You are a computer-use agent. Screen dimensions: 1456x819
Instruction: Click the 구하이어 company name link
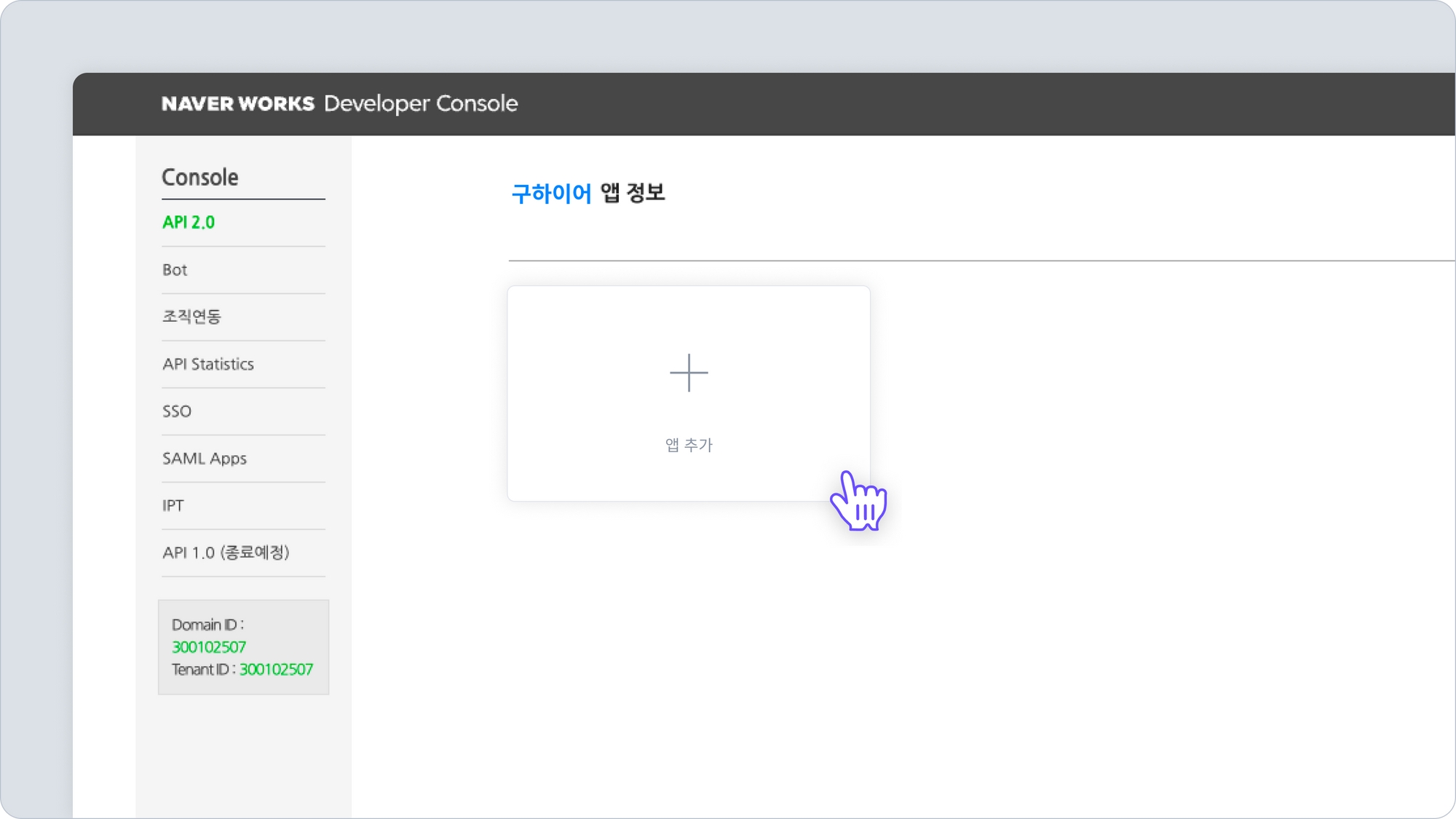tap(551, 194)
